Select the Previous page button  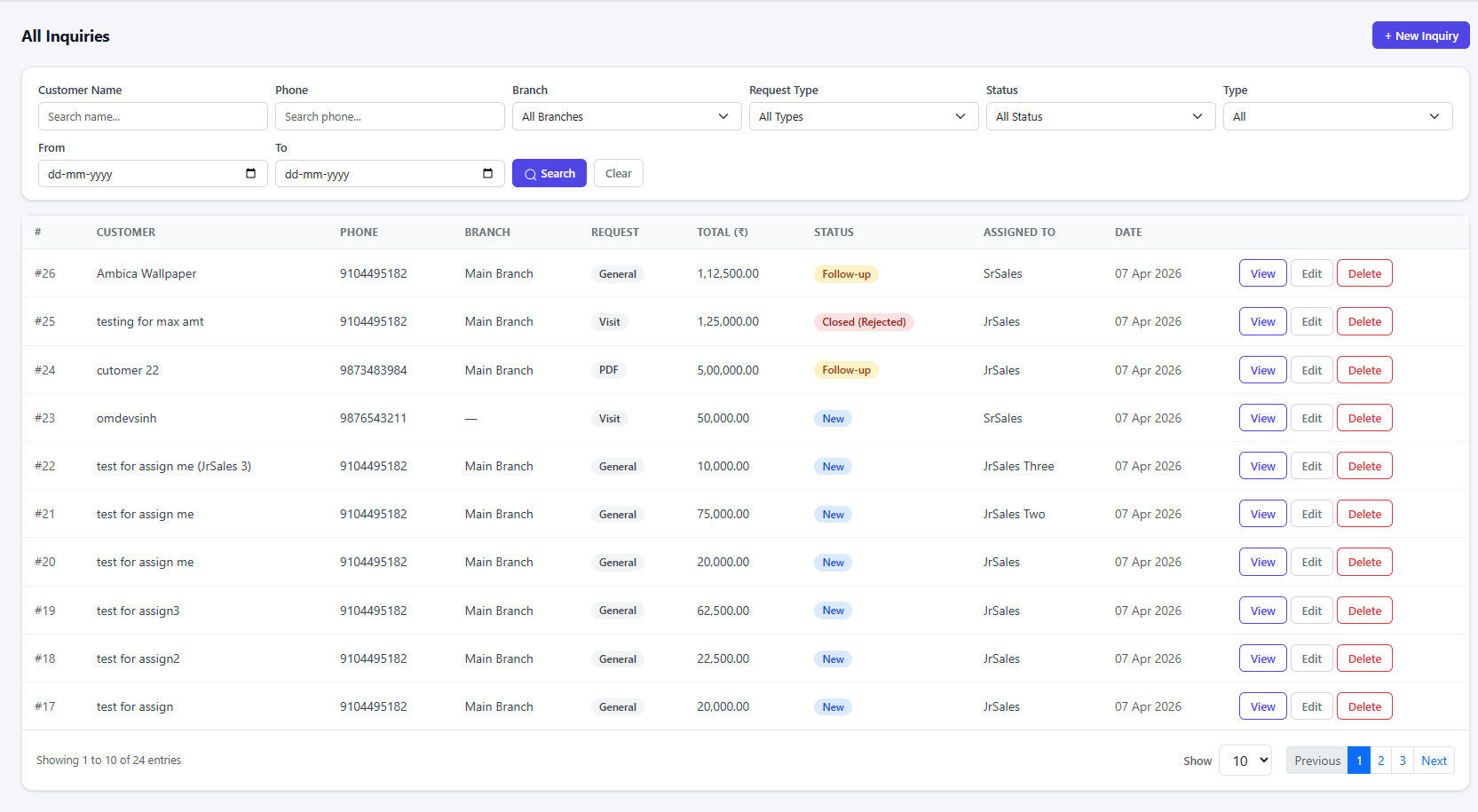click(1317, 761)
